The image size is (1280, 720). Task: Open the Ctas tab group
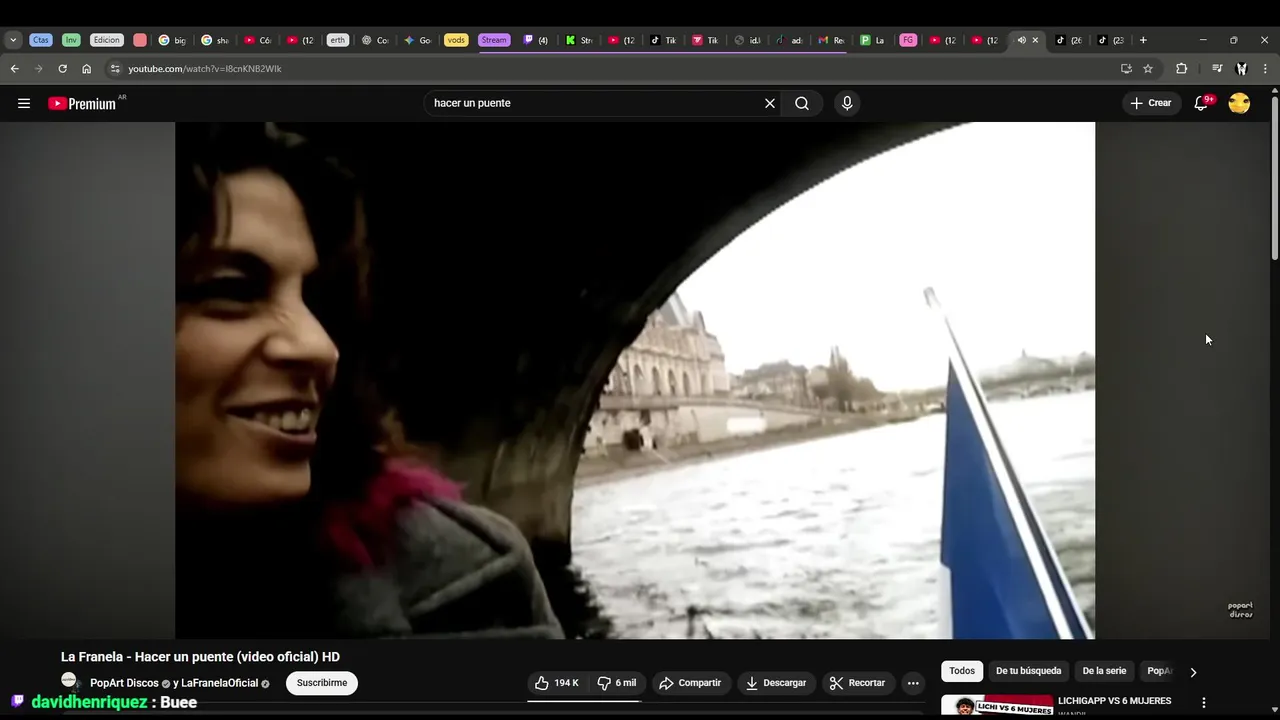coord(40,40)
